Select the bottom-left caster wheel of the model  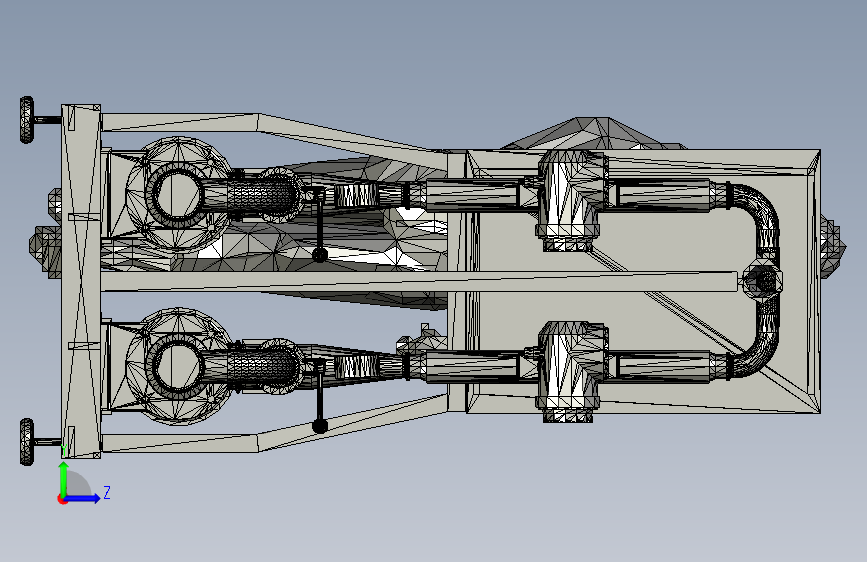pos(27,441)
